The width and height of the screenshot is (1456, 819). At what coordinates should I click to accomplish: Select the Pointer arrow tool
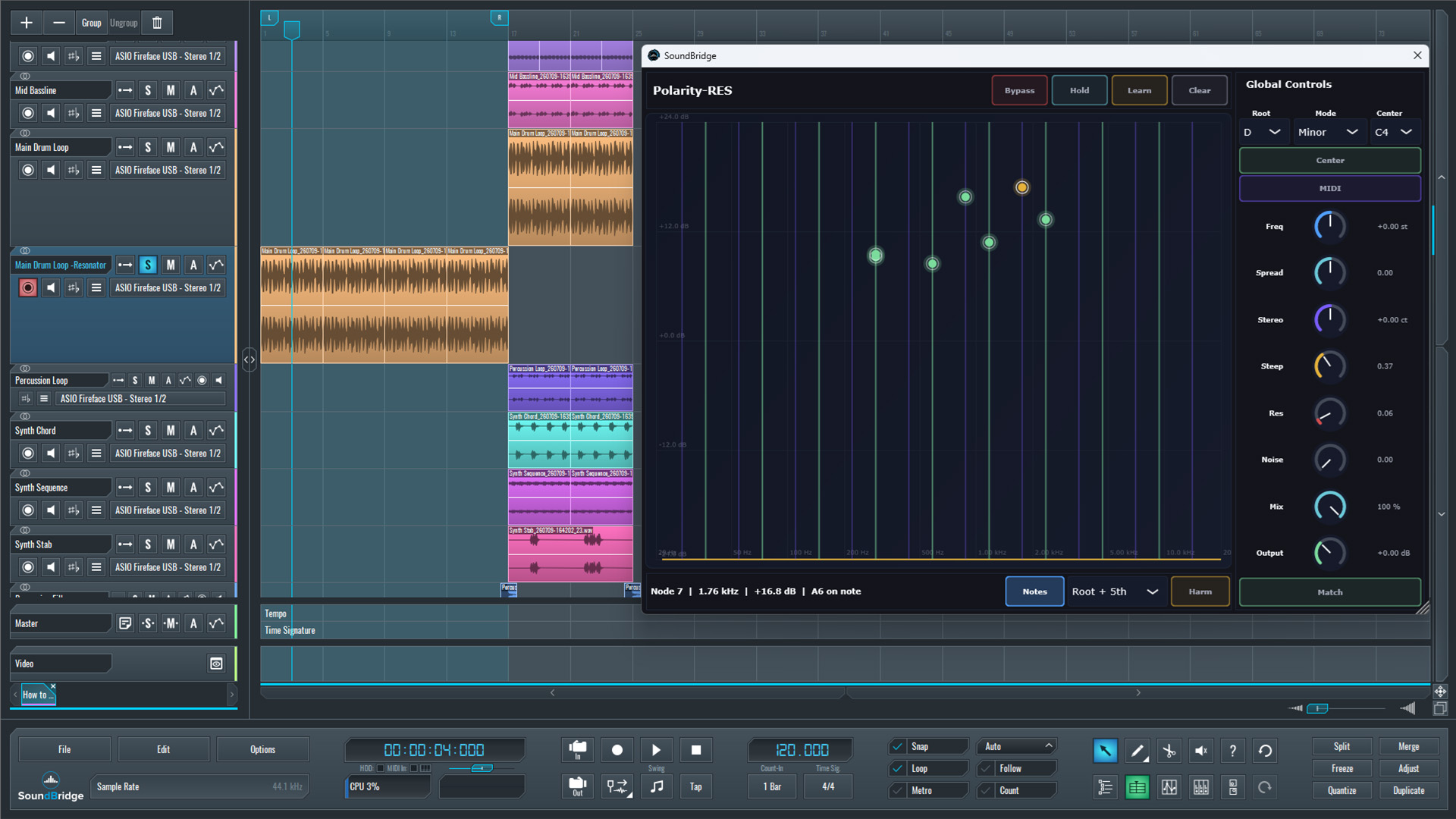tap(1105, 751)
